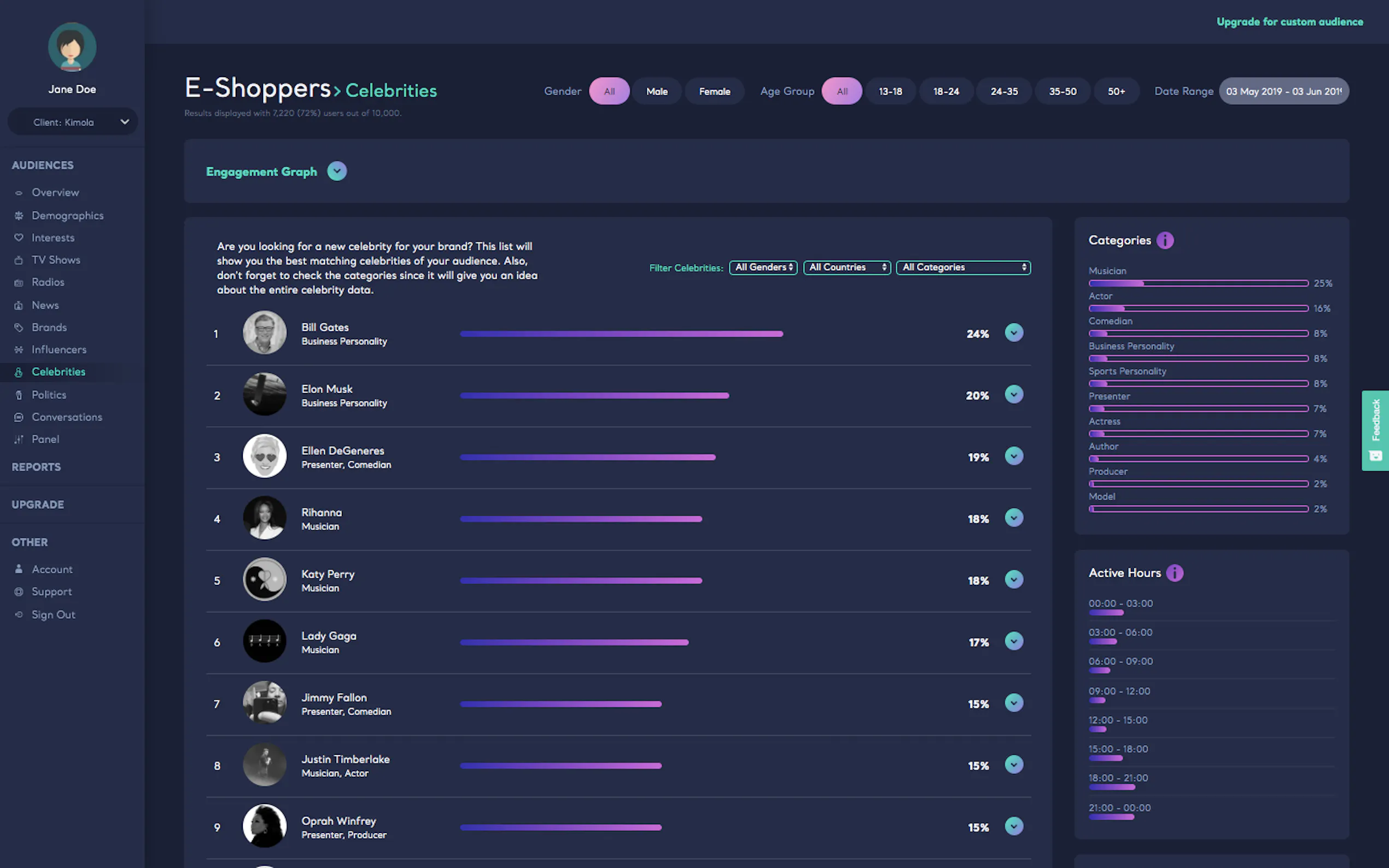Open the Feedback side tab
The height and width of the screenshot is (868, 1389).
coord(1375,430)
